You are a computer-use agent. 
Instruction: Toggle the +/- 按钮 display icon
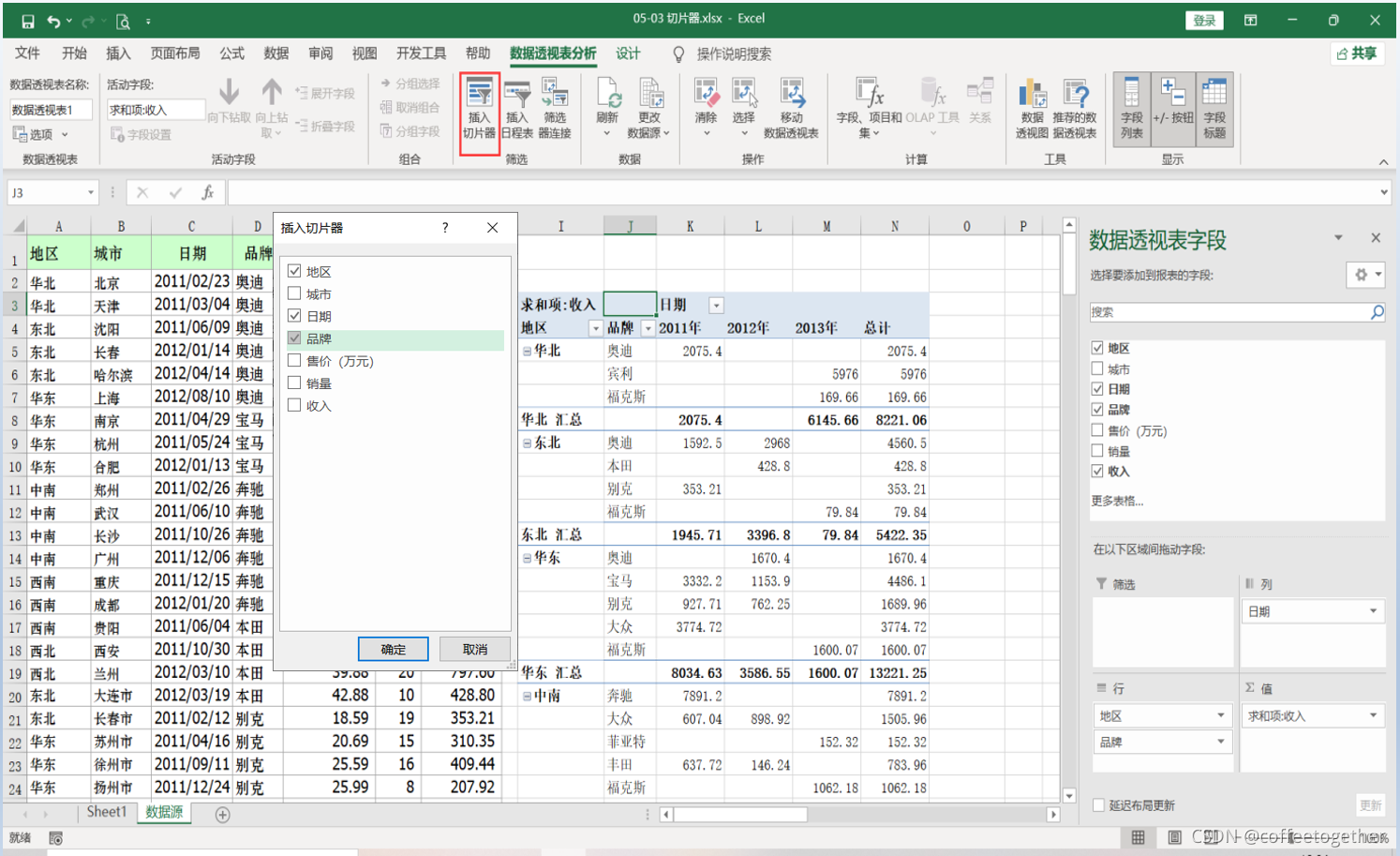(x=1173, y=109)
